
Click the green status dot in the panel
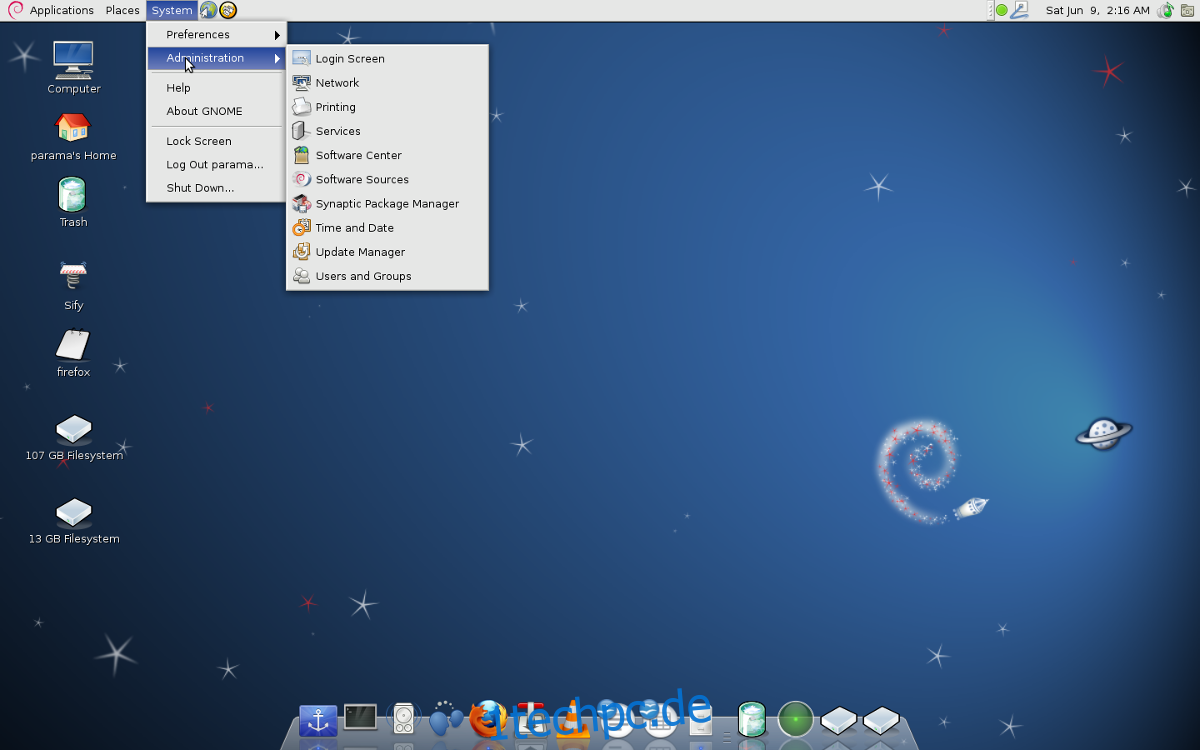pyautogui.click(x=1001, y=10)
